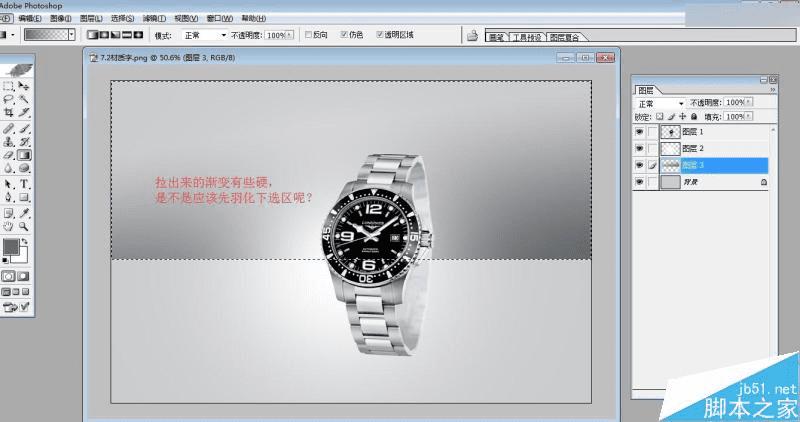The width and height of the screenshot is (800, 422).
Task: Choose linear gradient style in options bar
Action: point(92,35)
